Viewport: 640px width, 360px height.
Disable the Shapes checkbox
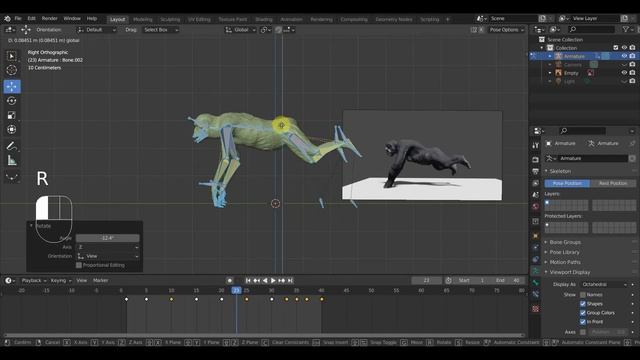(x=583, y=304)
